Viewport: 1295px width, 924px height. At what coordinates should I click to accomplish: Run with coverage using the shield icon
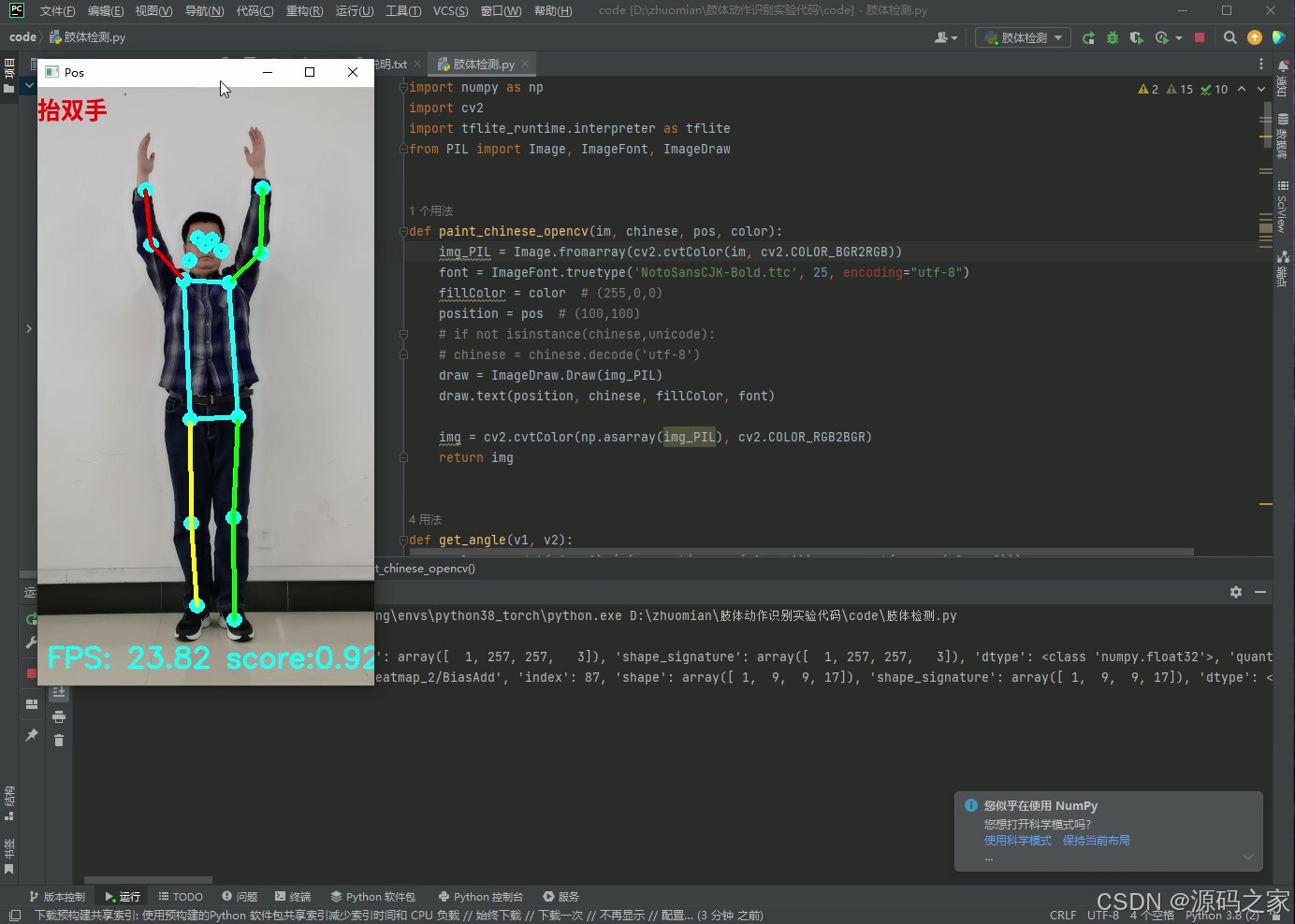click(x=1136, y=37)
